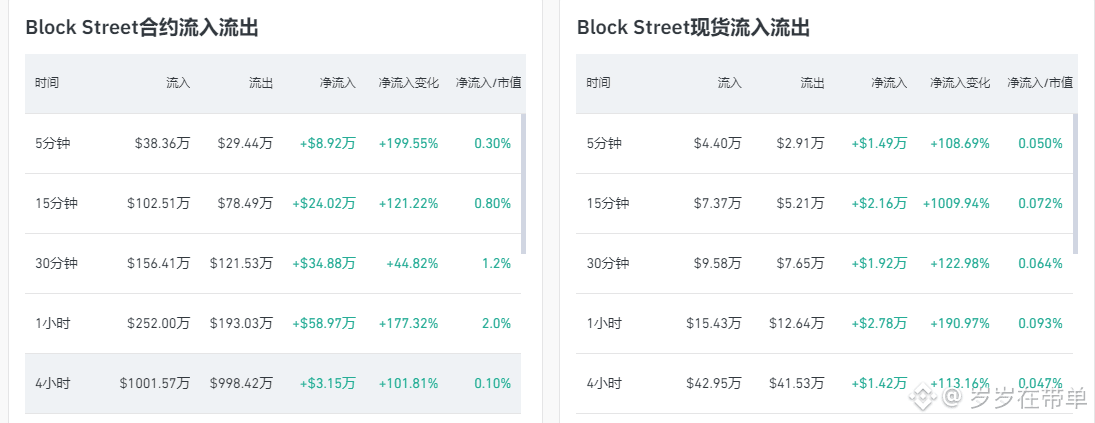Click change value +199.55%
This screenshot has height=423, width=1095.
click(x=409, y=144)
